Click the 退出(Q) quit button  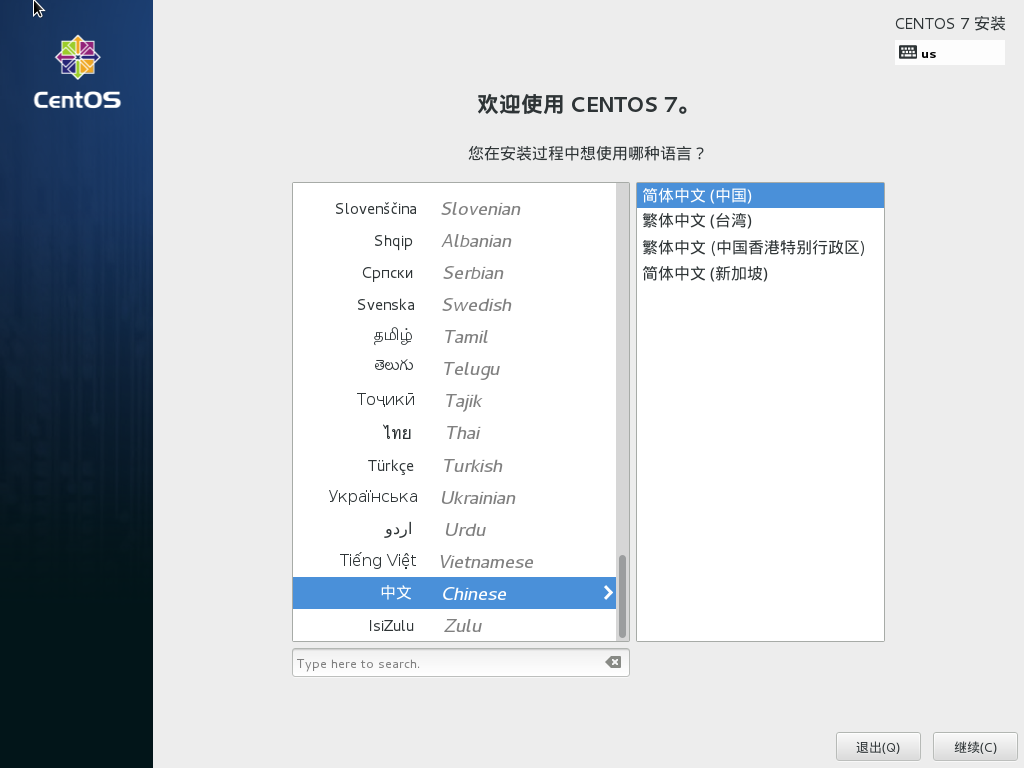[878, 746]
